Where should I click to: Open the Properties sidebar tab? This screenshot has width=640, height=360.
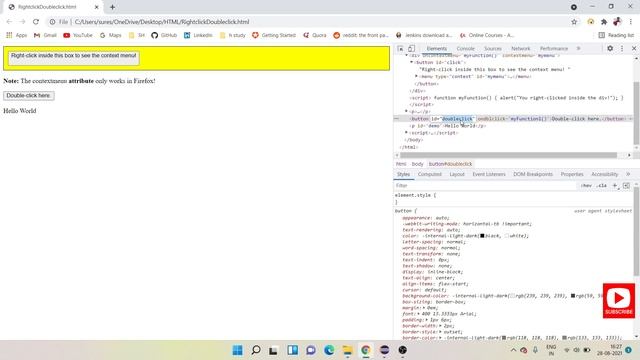click(572, 174)
